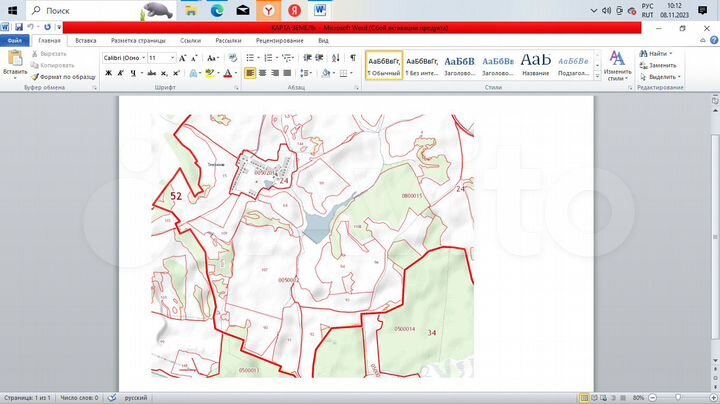This screenshot has height=404, width=720.
Task: Open the bullets list dropdown
Action: coord(259,58)
